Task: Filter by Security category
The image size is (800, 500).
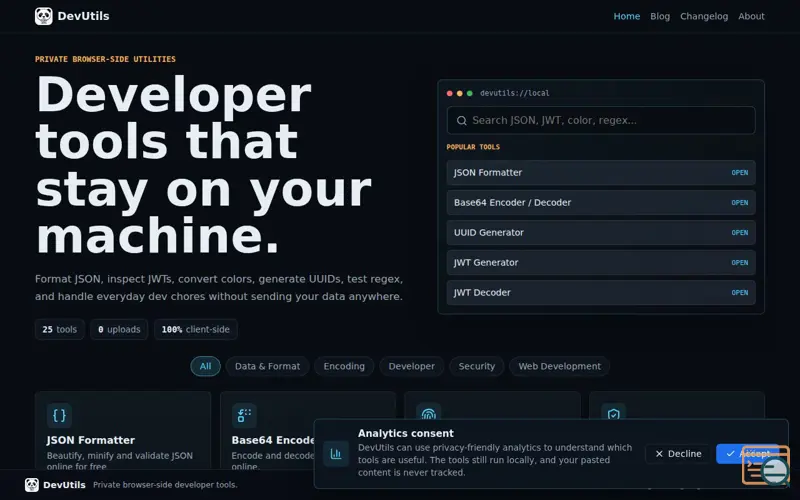Action: [x=477, y=366]
